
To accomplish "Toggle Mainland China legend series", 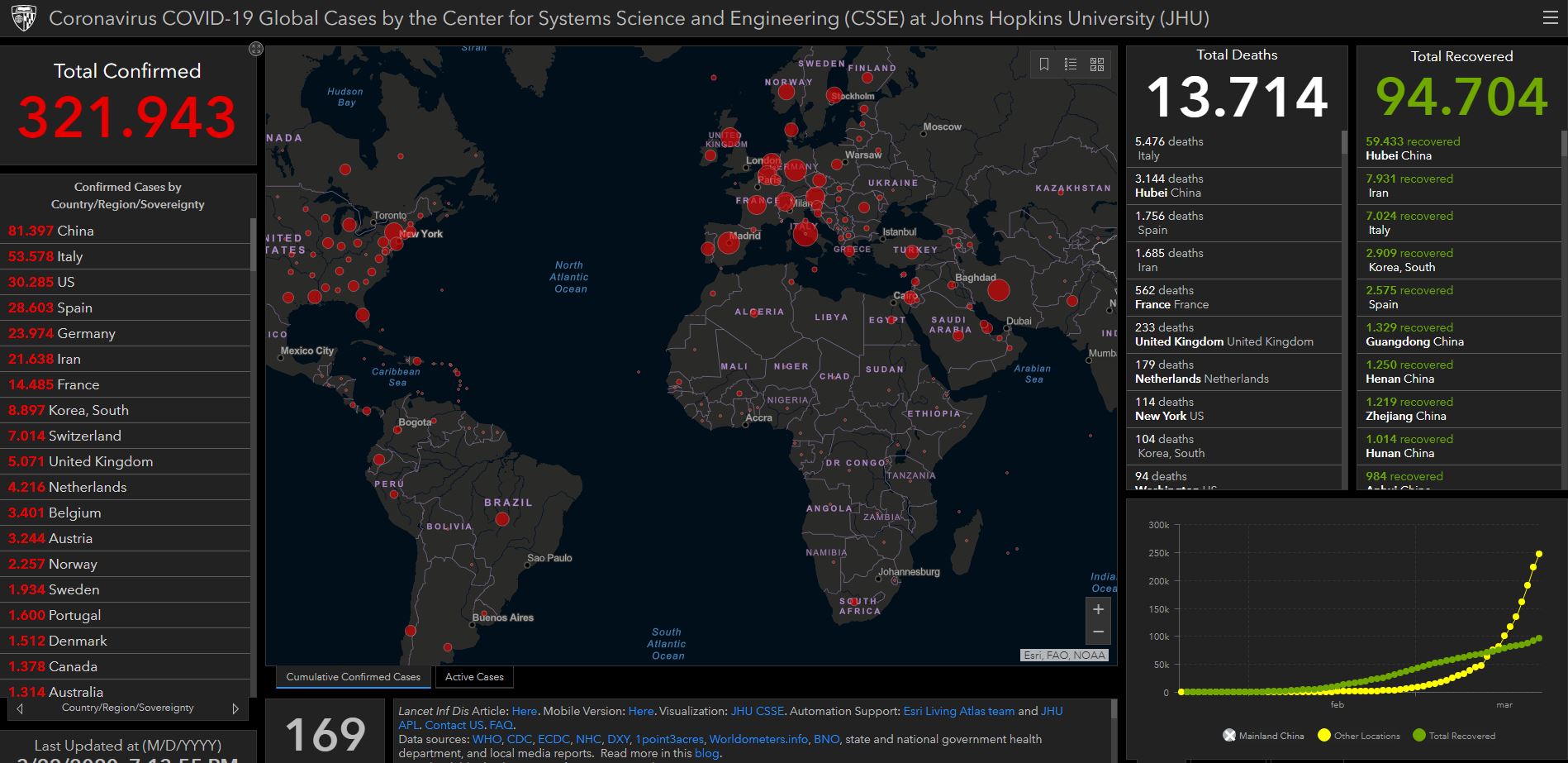I will pos(1263,736).
